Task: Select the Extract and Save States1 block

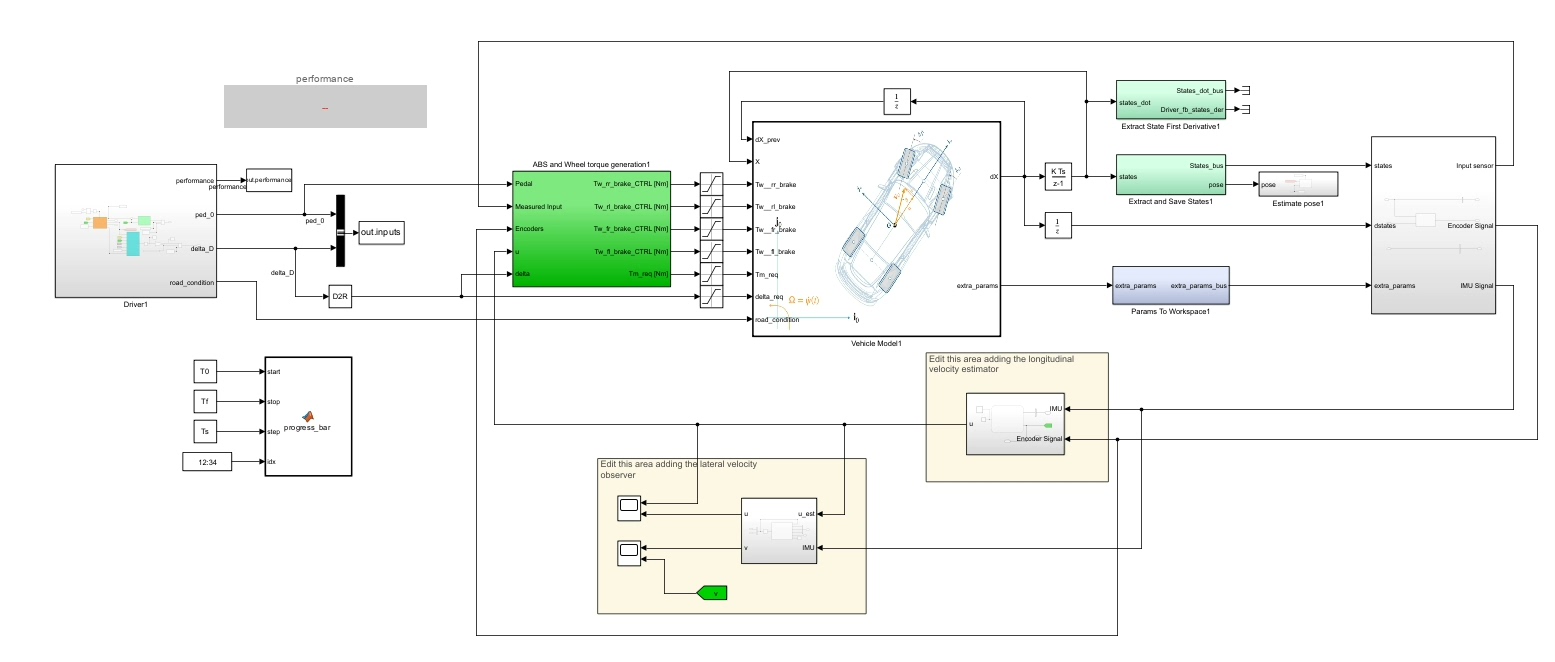Action: 1172,175
